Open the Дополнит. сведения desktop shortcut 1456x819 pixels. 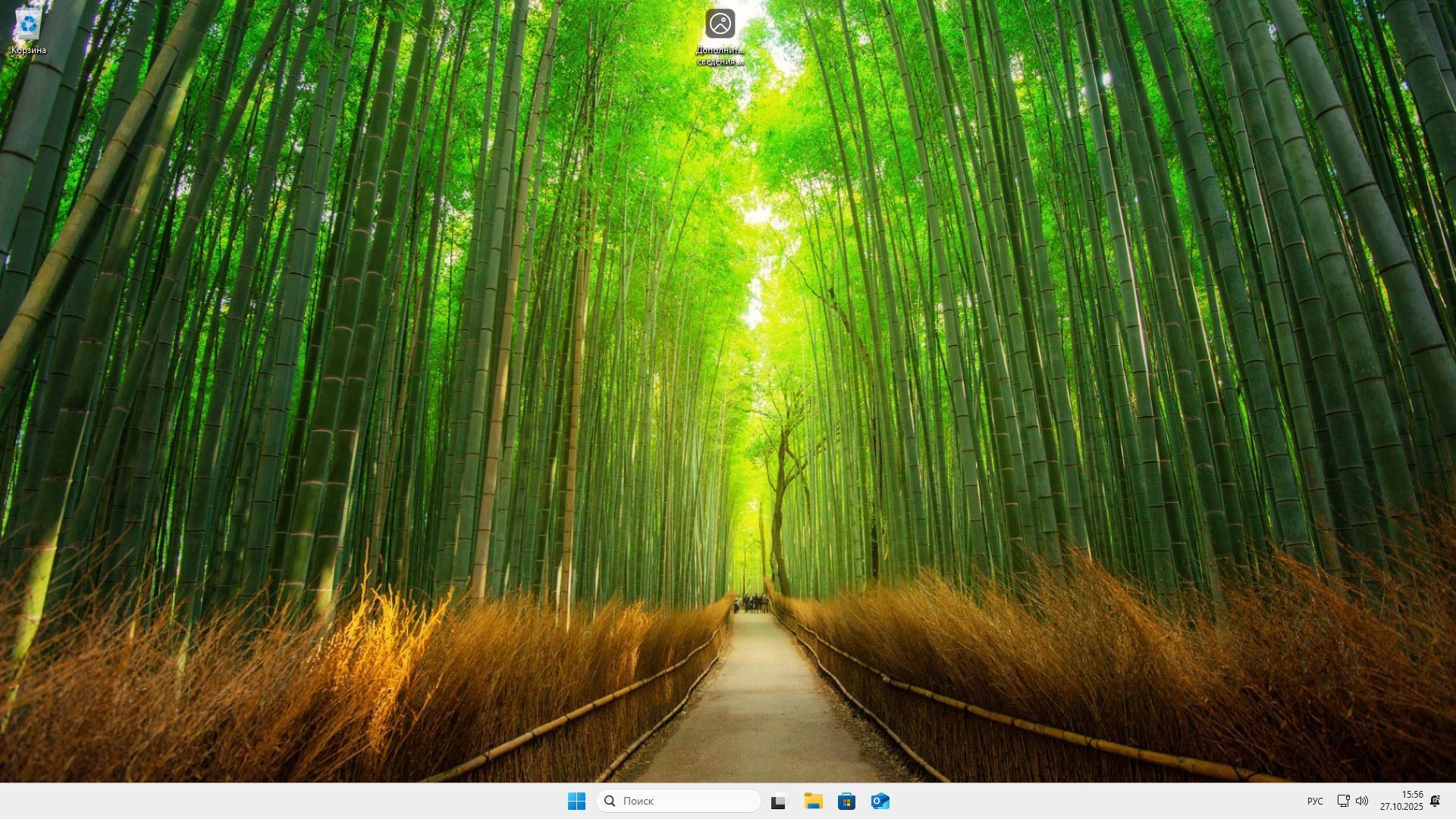pos(720,24)
